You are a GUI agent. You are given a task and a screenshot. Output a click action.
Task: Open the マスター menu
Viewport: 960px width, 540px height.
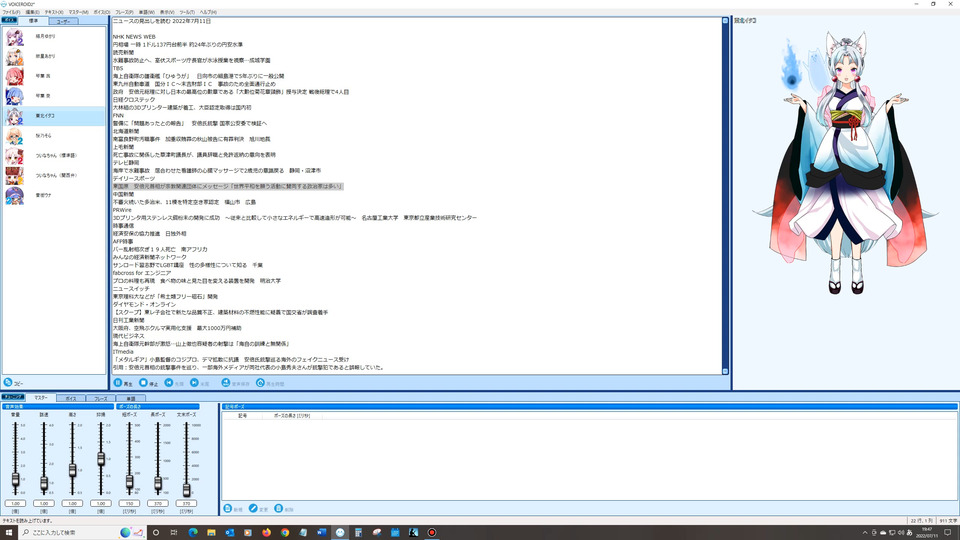[78, 12]
